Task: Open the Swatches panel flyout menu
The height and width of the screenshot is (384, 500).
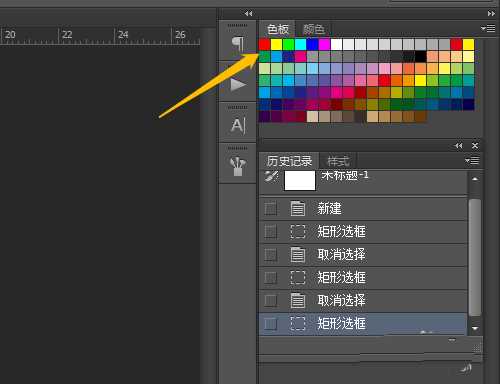Action: 488,29
